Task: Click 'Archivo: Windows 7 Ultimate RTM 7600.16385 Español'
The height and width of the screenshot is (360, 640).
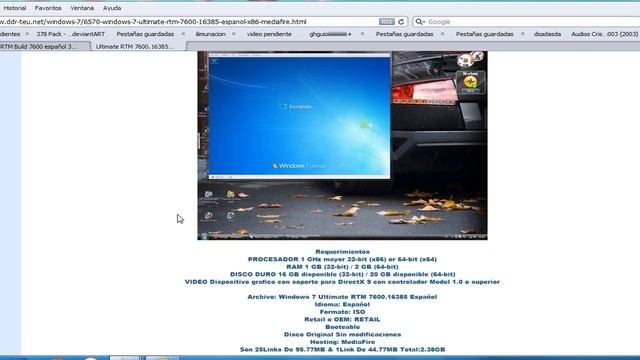Action: [342, 297]
